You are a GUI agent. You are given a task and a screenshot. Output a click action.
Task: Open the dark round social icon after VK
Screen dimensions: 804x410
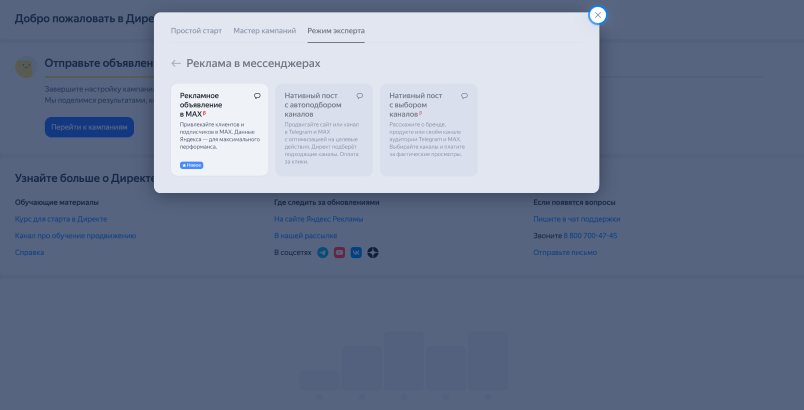pyautogui.click(x=373, y=253)
